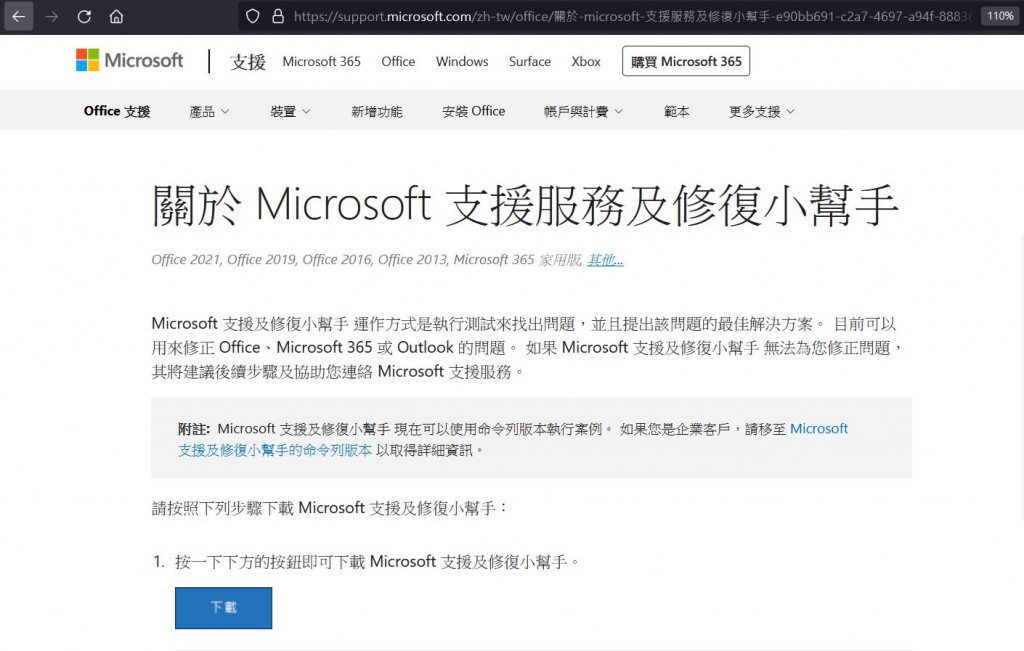The height and width of the screenshot is (651, 1024).
Task: Open Surface in top navigation
Action: click(x=530, y=61)
